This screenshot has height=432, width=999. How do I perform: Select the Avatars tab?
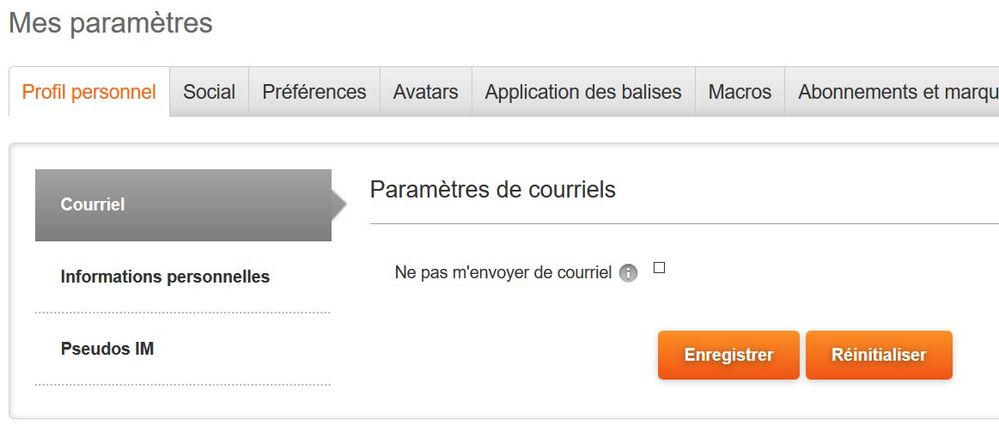(425, 92)
